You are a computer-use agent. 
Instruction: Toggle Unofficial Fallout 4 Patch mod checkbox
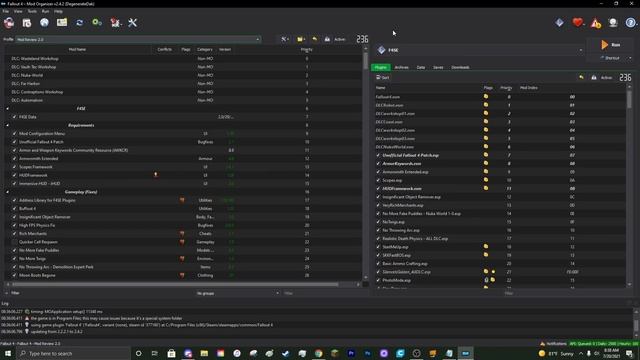point(14,142)
